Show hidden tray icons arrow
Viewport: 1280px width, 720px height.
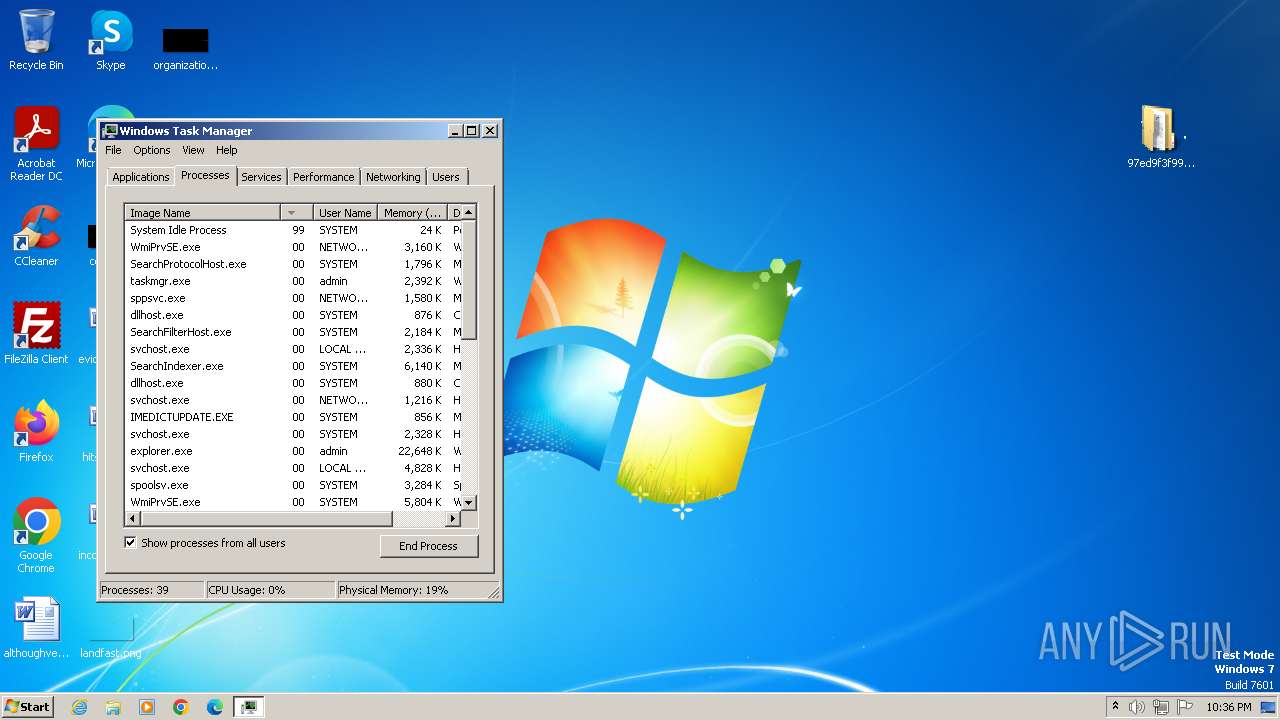1115,706
